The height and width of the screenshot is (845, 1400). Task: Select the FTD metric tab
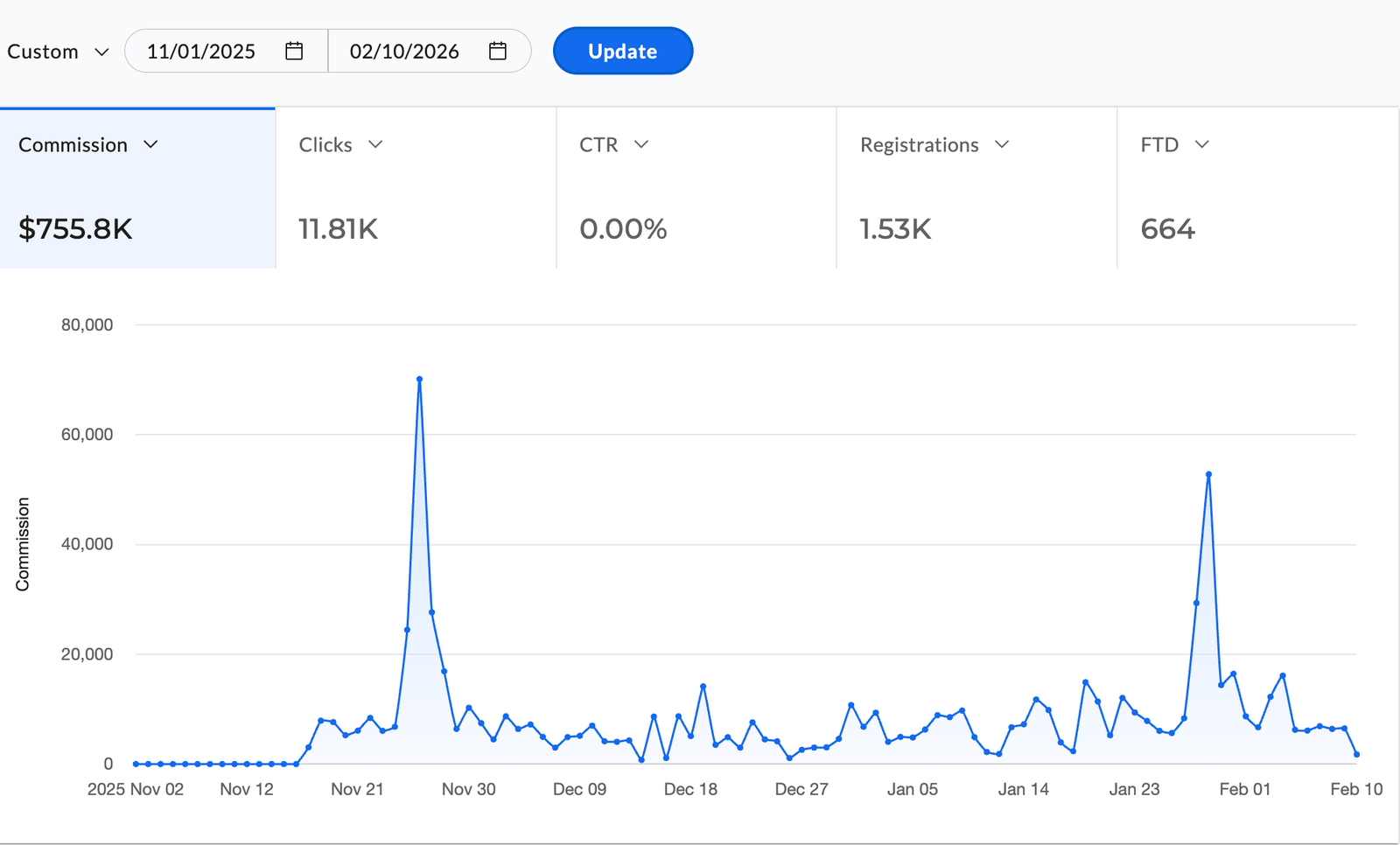(1258, 188)
